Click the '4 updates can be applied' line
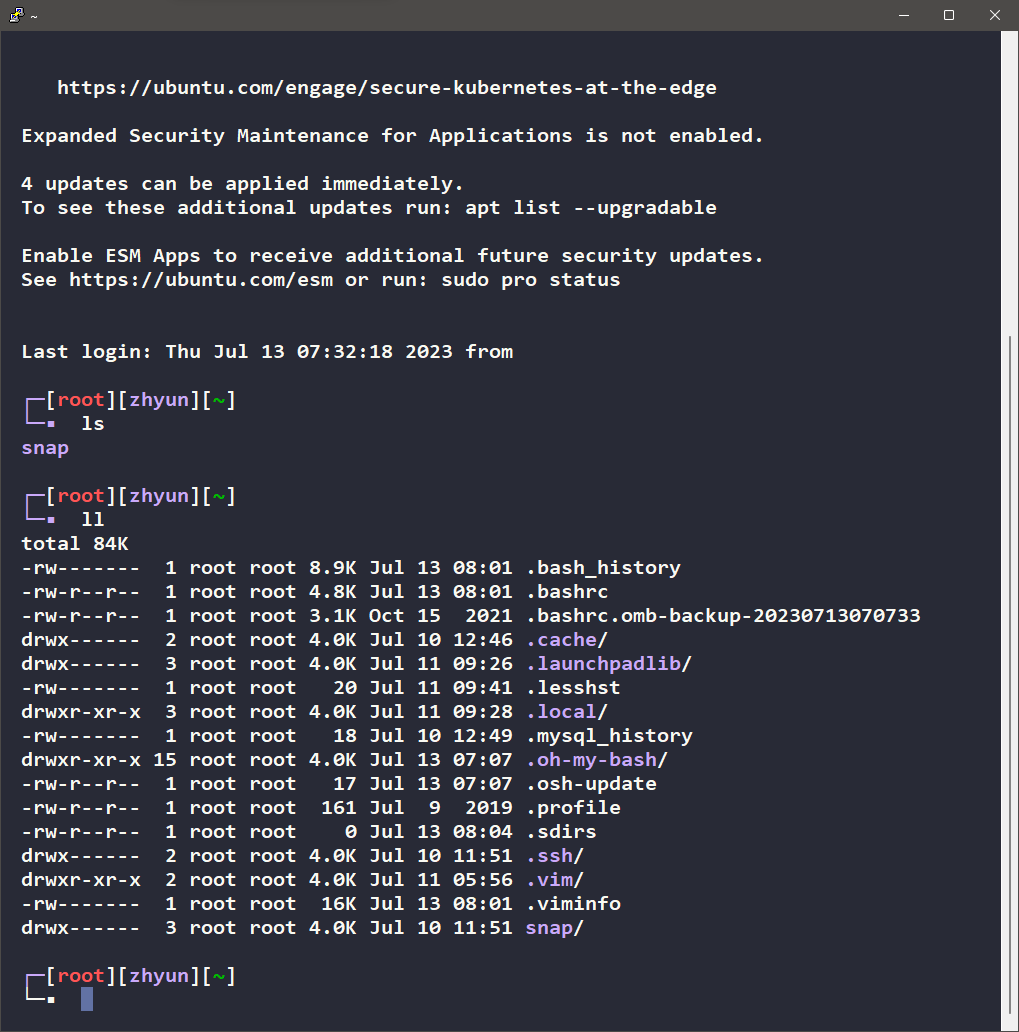 242,184
